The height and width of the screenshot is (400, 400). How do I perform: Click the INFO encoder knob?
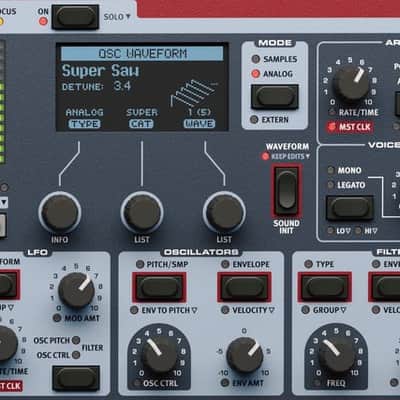click(60, 212)
